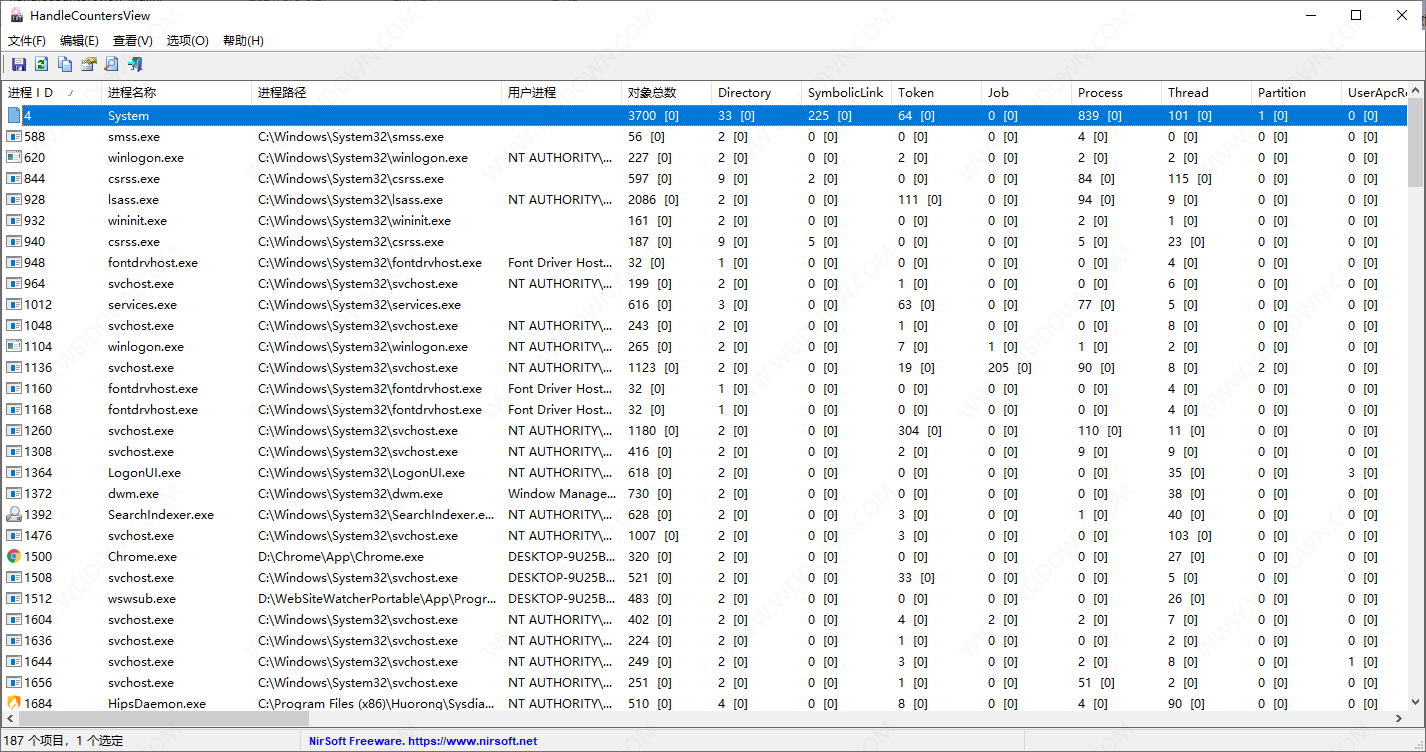The height and width of the screenshot is (752, 1426).
Task: Click the Token value 304 [0]
Action: (920, 431)
